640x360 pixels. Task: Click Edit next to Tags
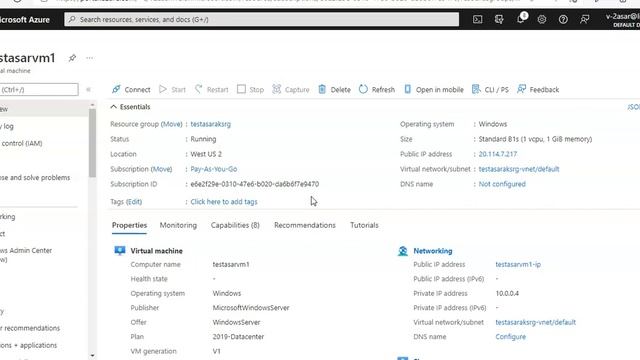tap(134, 202)
